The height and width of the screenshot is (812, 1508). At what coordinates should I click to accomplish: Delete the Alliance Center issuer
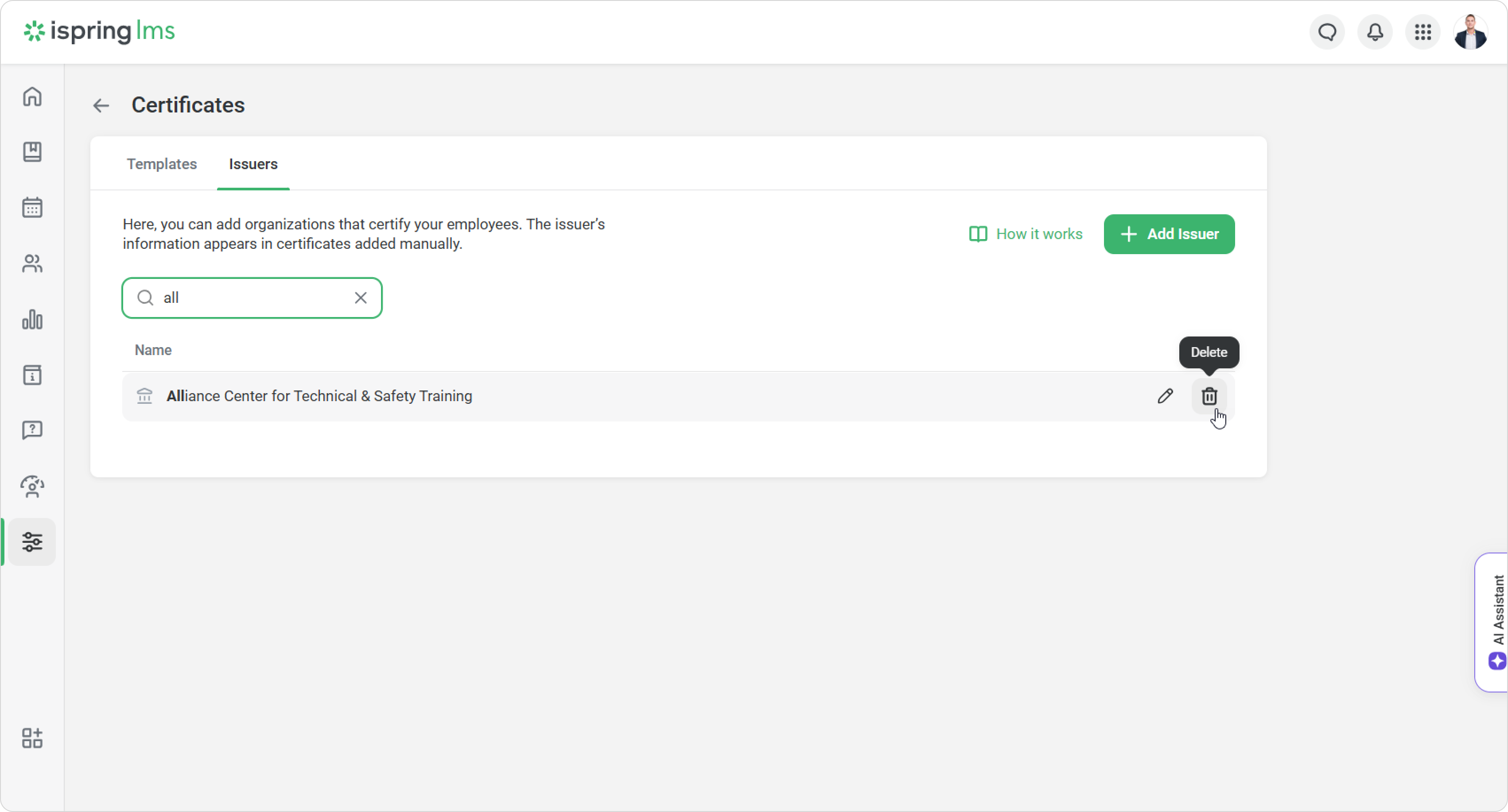click(x=1209, y=396)
